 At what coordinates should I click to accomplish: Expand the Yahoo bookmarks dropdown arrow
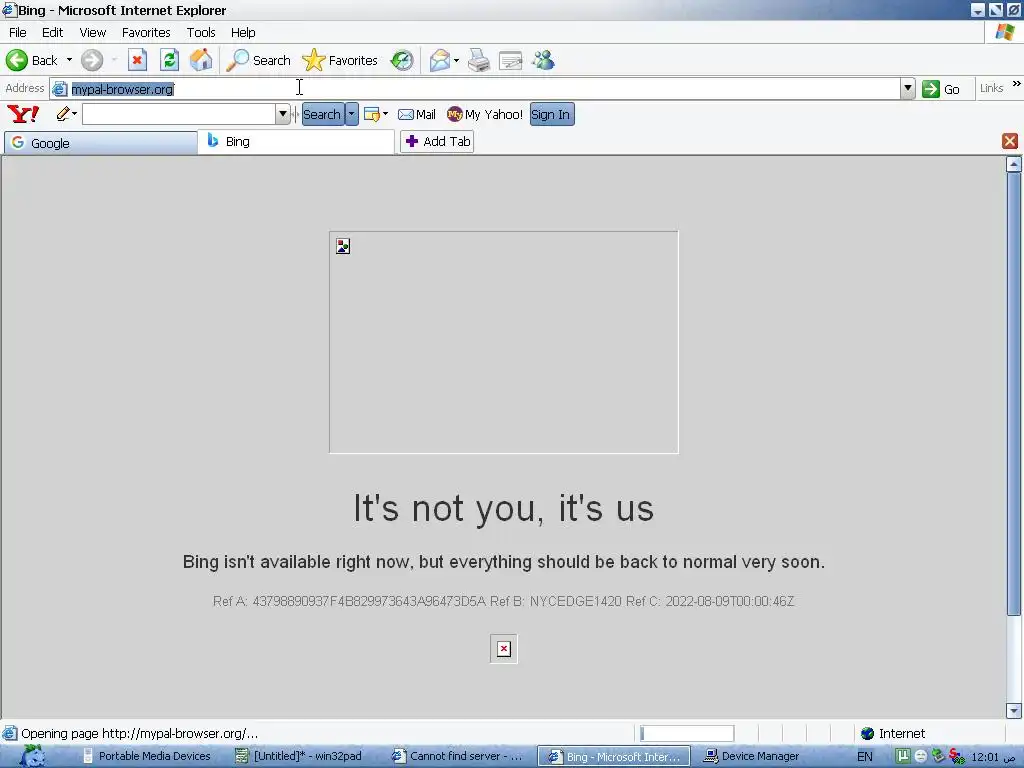(x=385, y=114)
